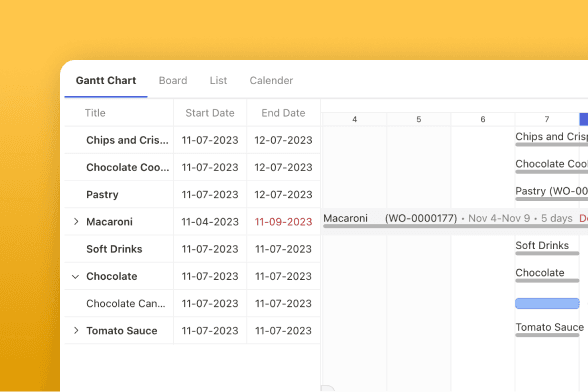Open the List view tab
The image size is (588, 392).
[x=218, y=81]
